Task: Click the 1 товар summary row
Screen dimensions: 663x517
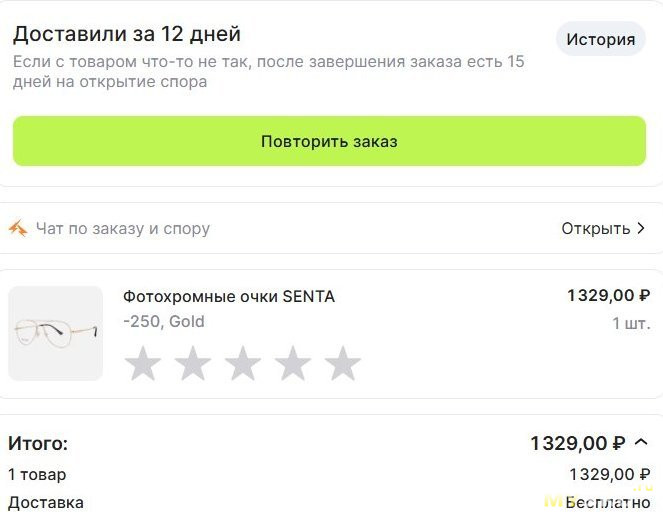Action: 329,475
